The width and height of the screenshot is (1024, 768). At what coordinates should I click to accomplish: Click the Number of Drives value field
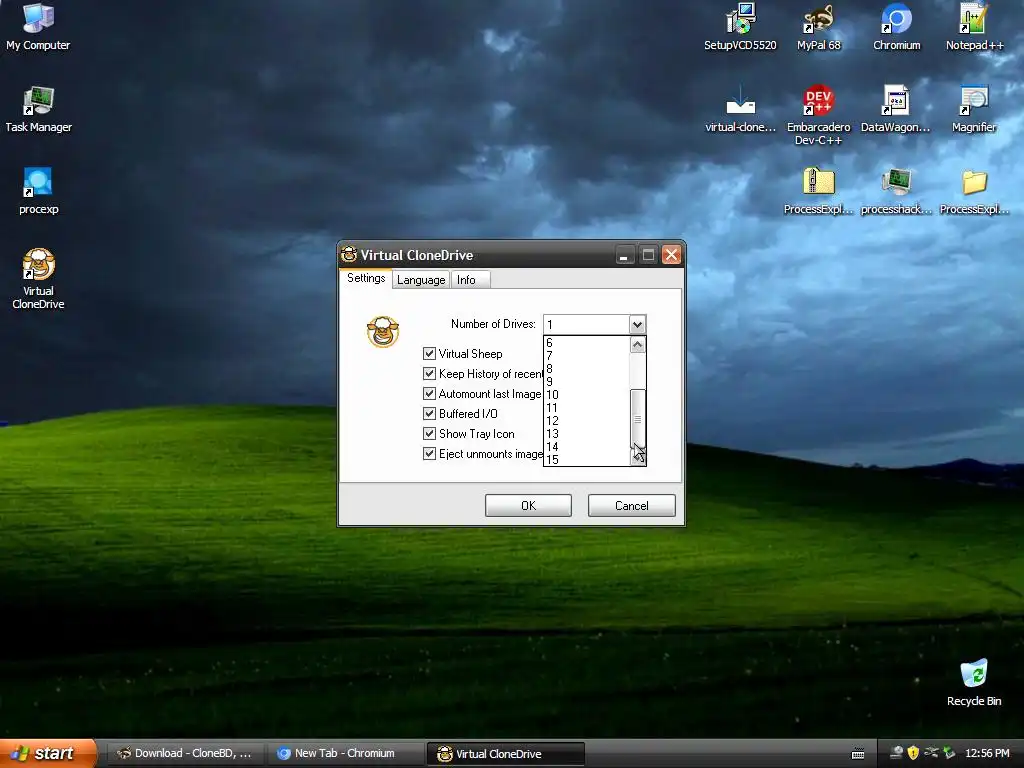(586, 324)
